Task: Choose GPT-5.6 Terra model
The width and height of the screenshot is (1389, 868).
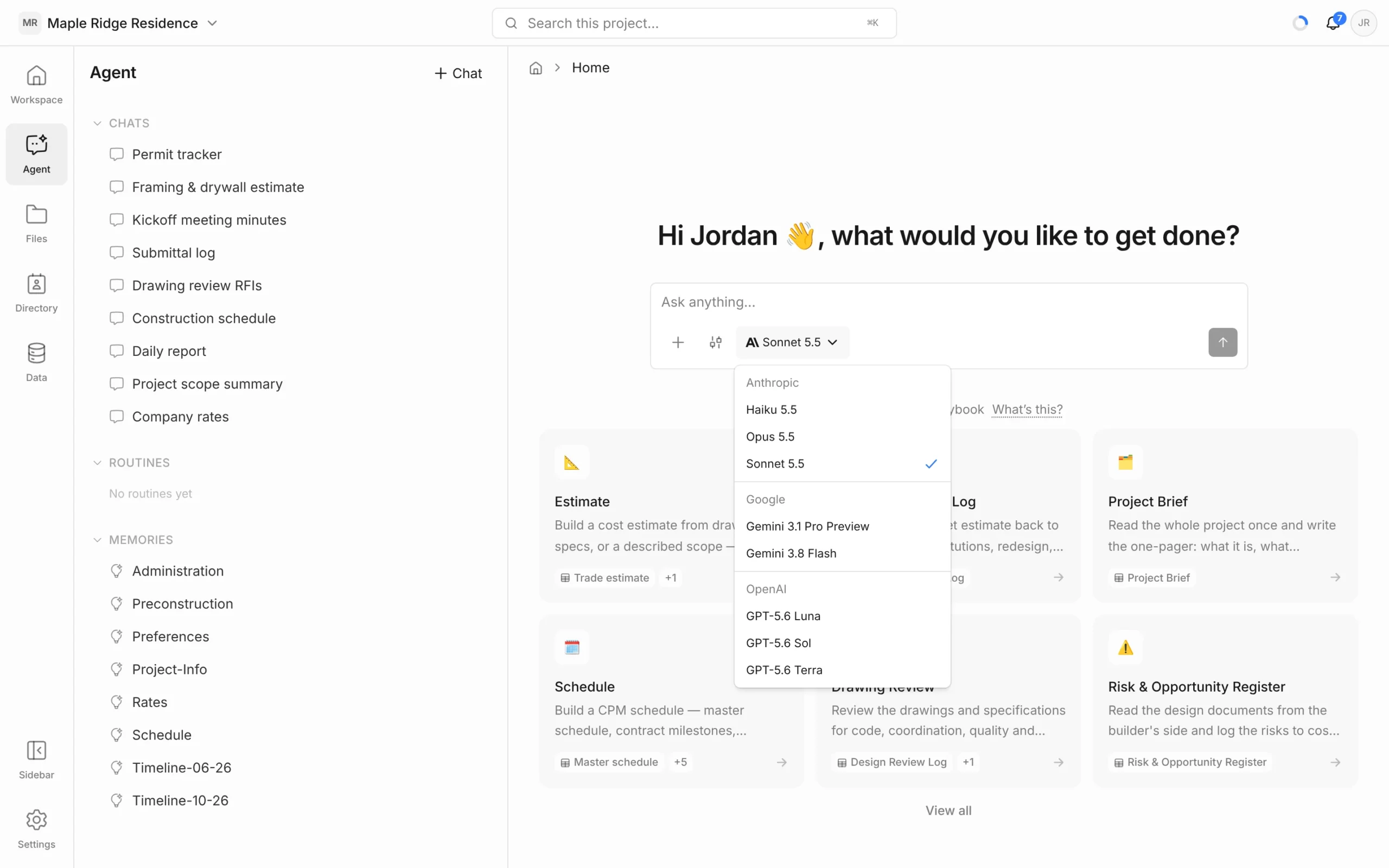Action: (x=842, y=669)
